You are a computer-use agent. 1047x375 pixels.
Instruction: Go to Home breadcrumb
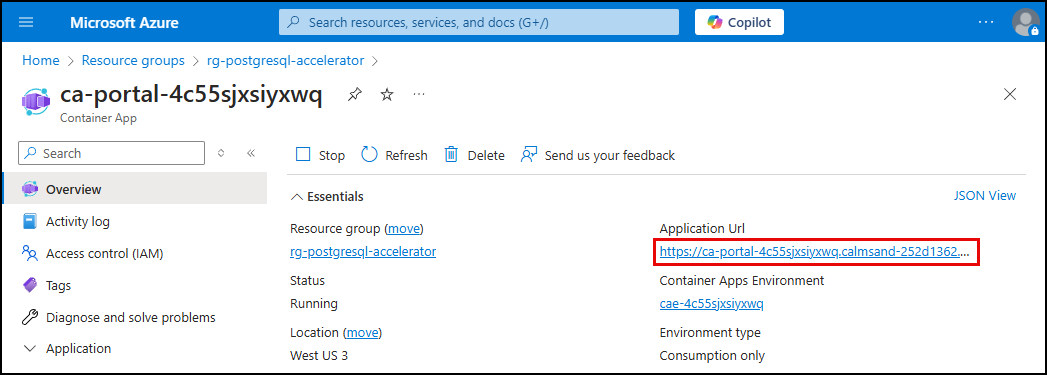pos(41,60)
